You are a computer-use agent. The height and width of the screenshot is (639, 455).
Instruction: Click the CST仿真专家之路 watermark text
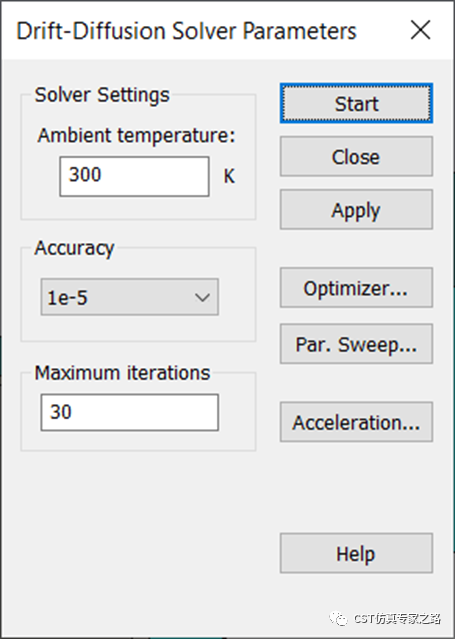coord(397,619)
